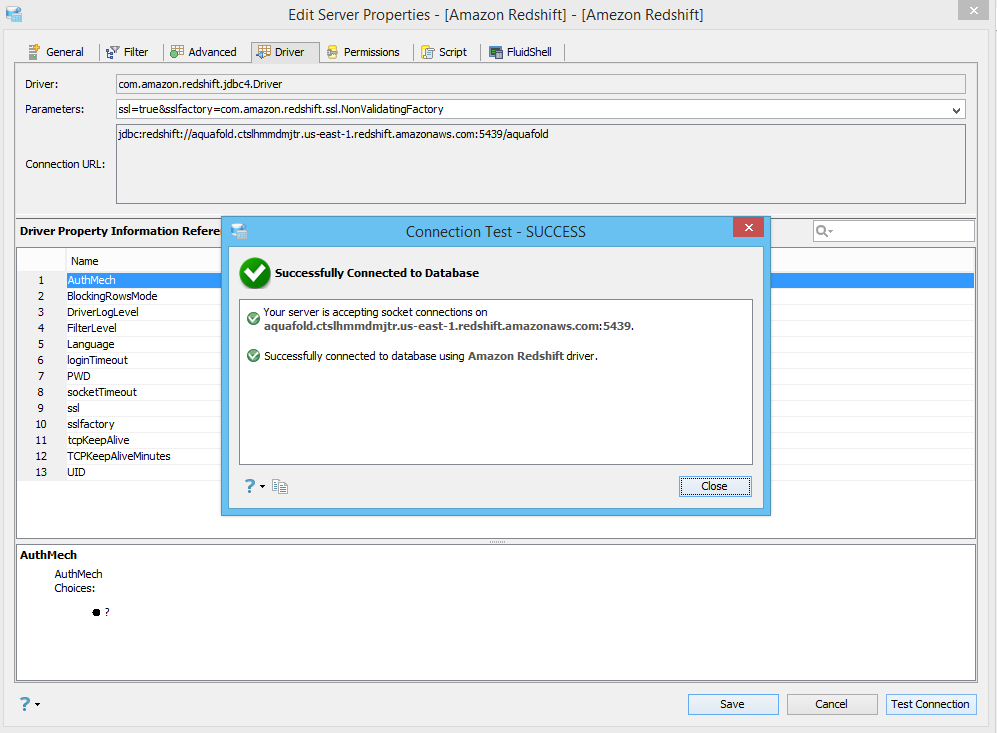Switch to the Permissions tab
Screen dimensions: 997x733
(x=363, y=52)
